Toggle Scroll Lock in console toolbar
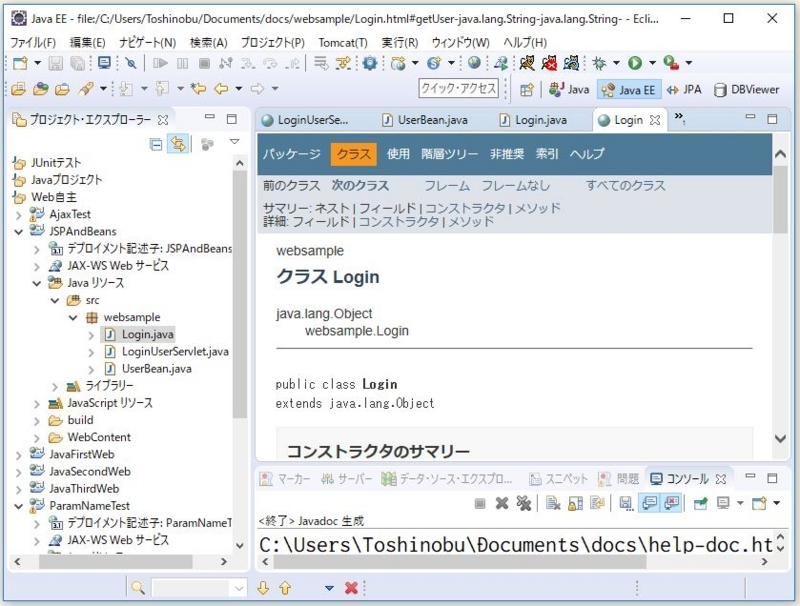 click(x=575, y=504)
